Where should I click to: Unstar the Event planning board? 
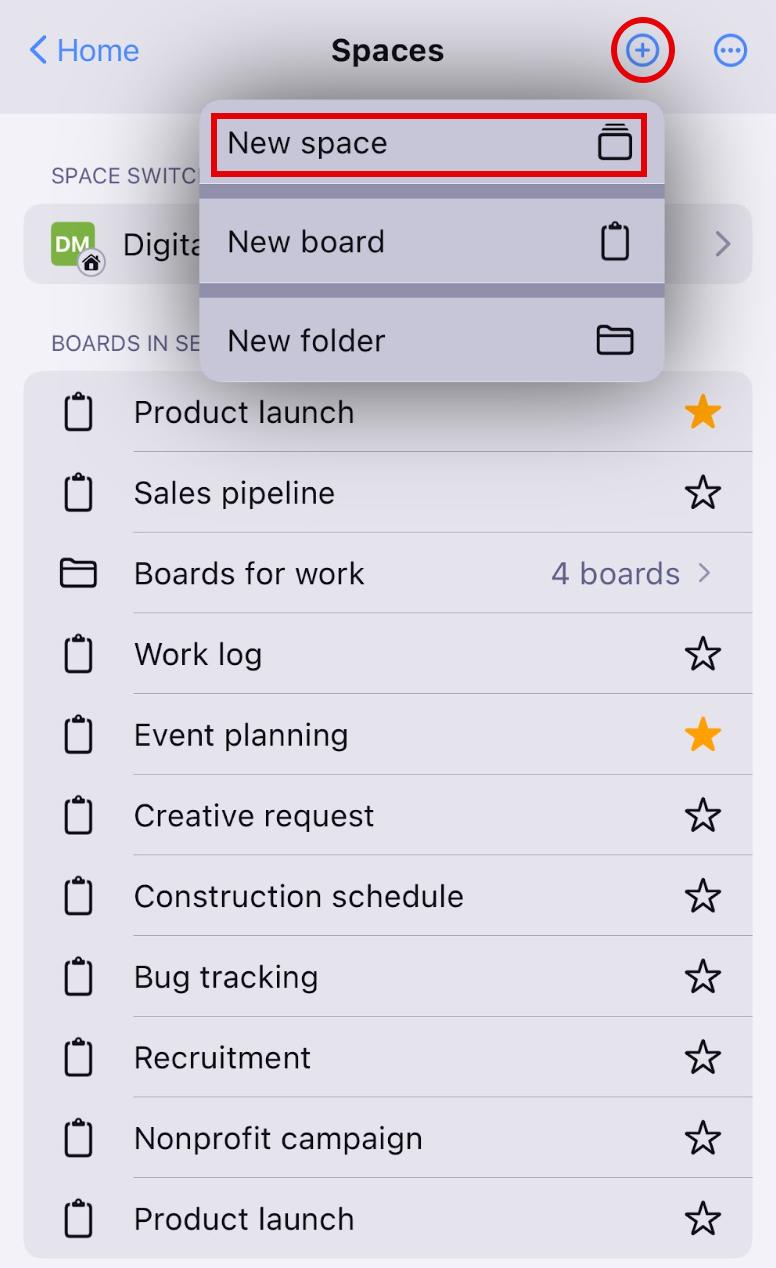click(x=703, y=736)
